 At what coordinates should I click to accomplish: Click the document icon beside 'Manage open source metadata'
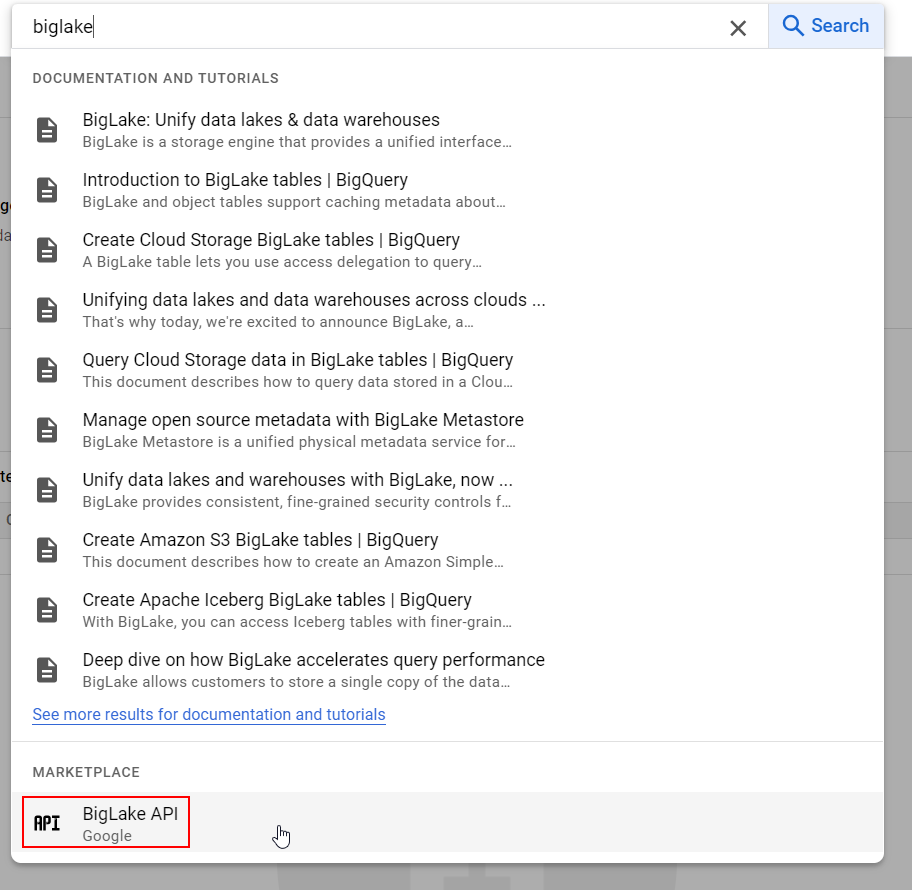point(47,430)
